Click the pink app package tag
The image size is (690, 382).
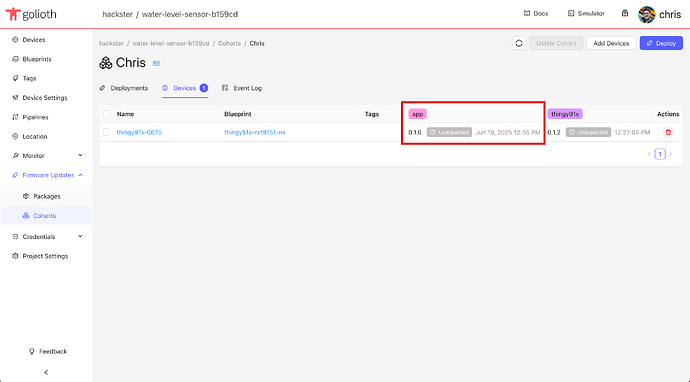click(418, 114)
